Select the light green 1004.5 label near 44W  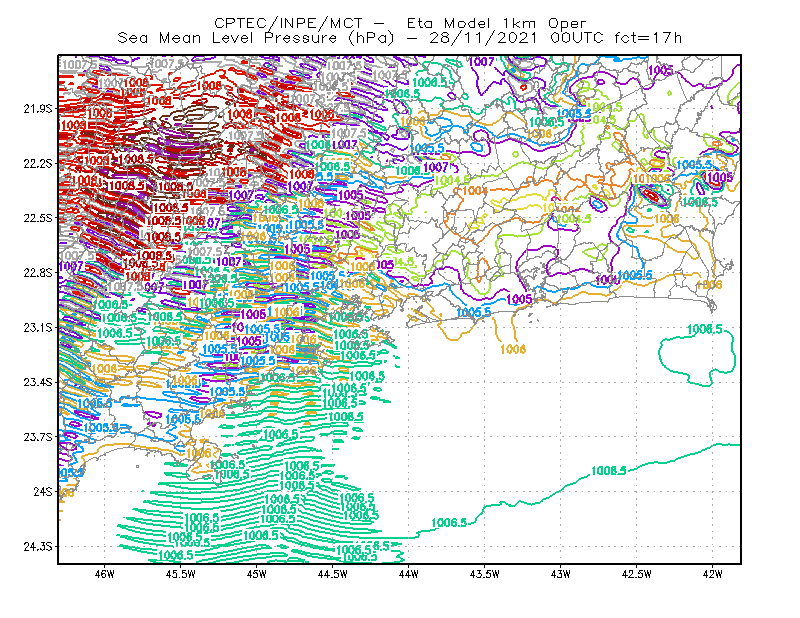pos(453,180)
